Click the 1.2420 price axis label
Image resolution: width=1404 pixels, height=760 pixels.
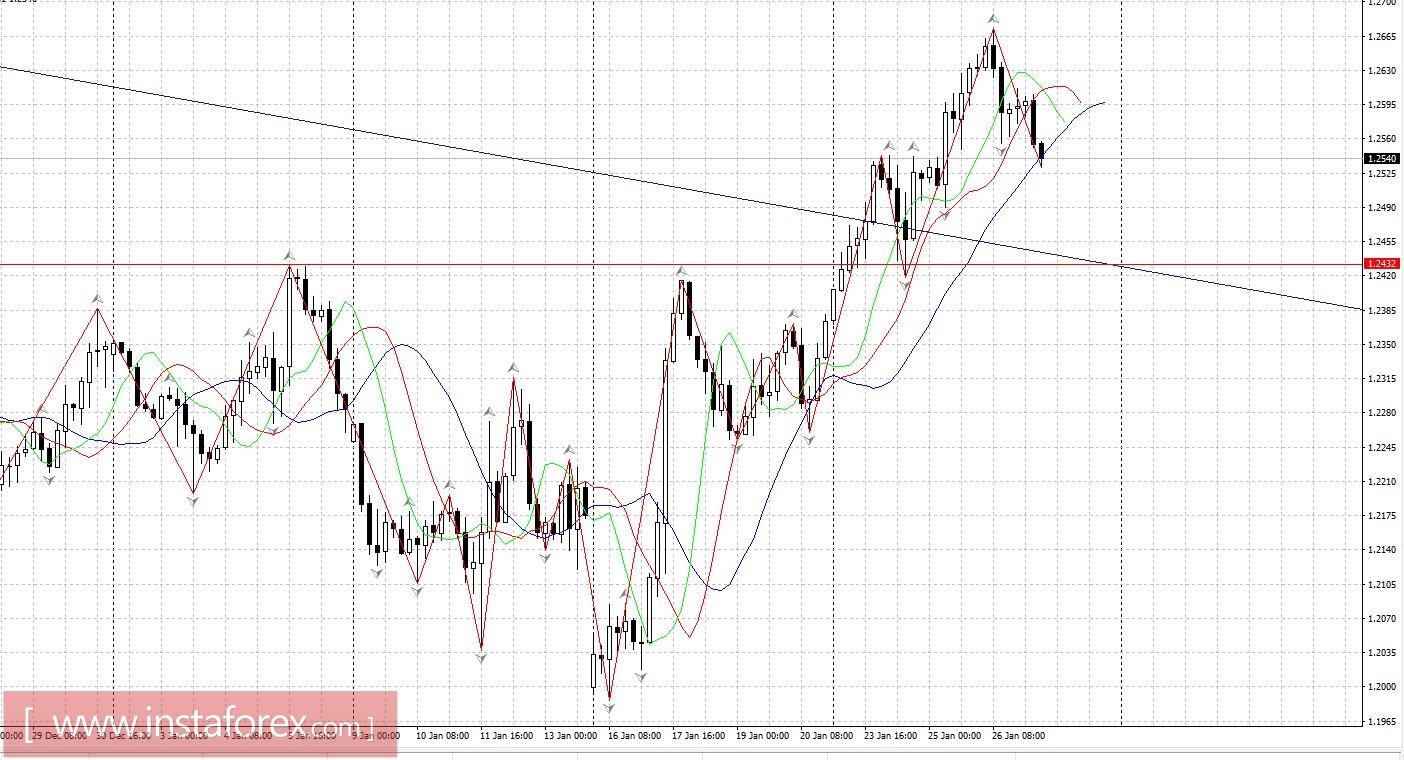pos(1382,276)
